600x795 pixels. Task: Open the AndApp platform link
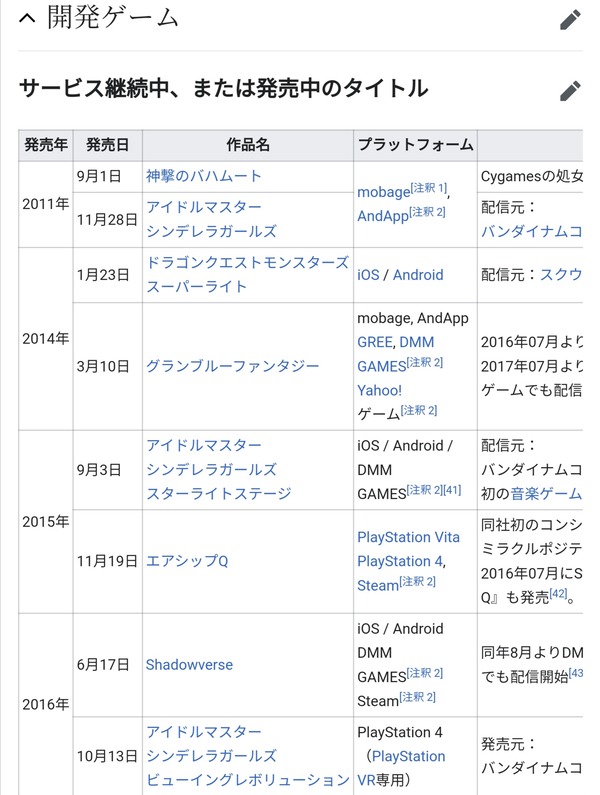(x=383, y=216)
